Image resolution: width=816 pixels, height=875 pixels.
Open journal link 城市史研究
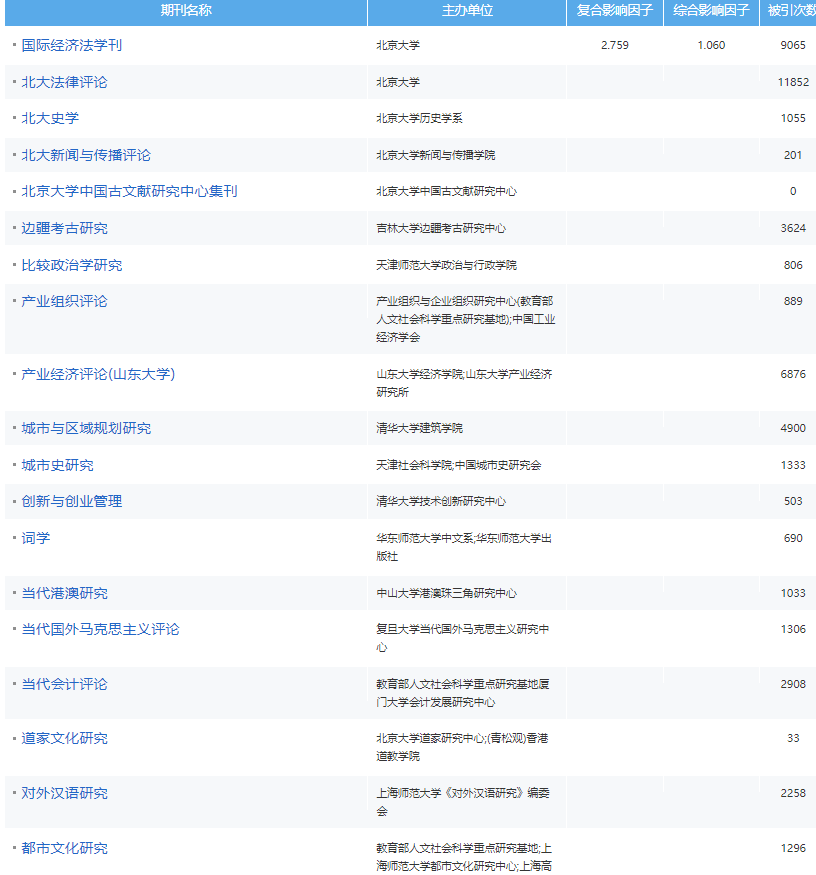click(x=57, y=465)
